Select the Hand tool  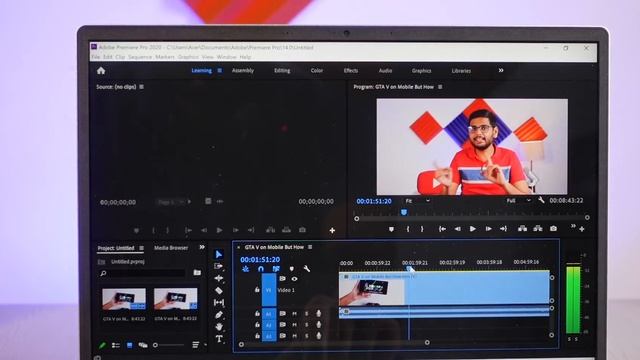(x=219, y=327)
